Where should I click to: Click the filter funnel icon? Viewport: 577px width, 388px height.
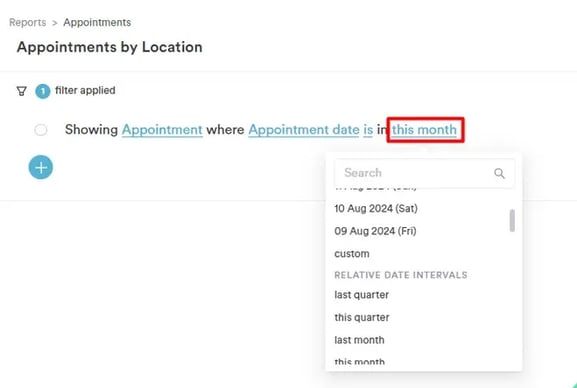(x=22, y=91)
